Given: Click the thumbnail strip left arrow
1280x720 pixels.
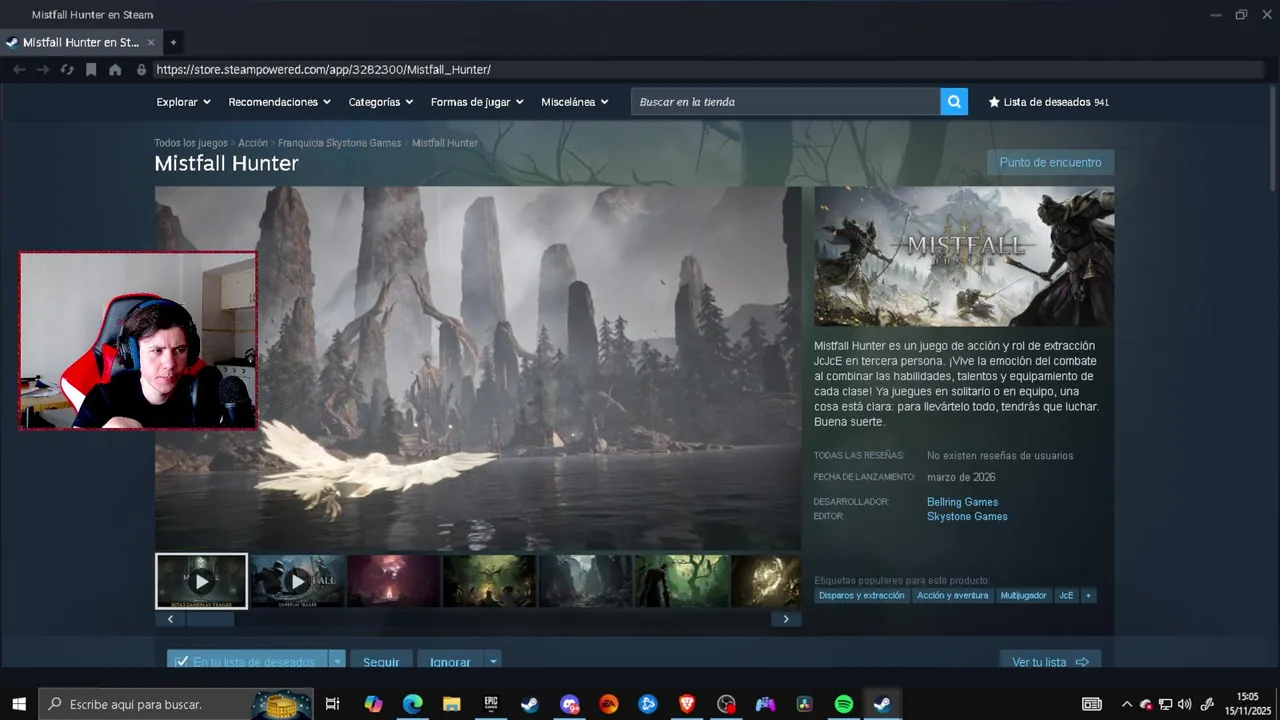Looking at the screenshot, I should click(x=170, y=619).
